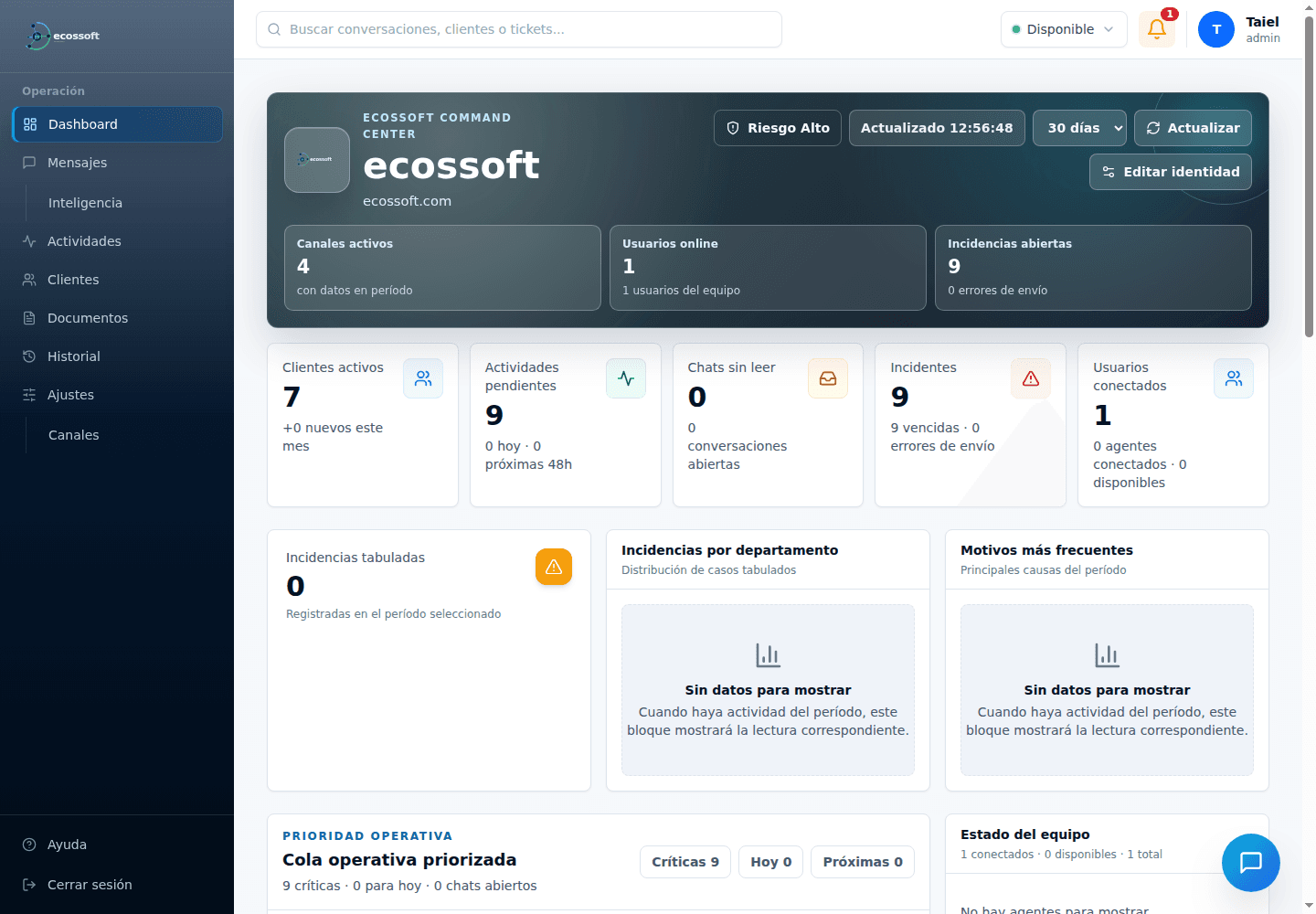Click chart icon in Incidencias por departamento
The height and width of the screenshot is (914, 1316).
tap(768, 655)
